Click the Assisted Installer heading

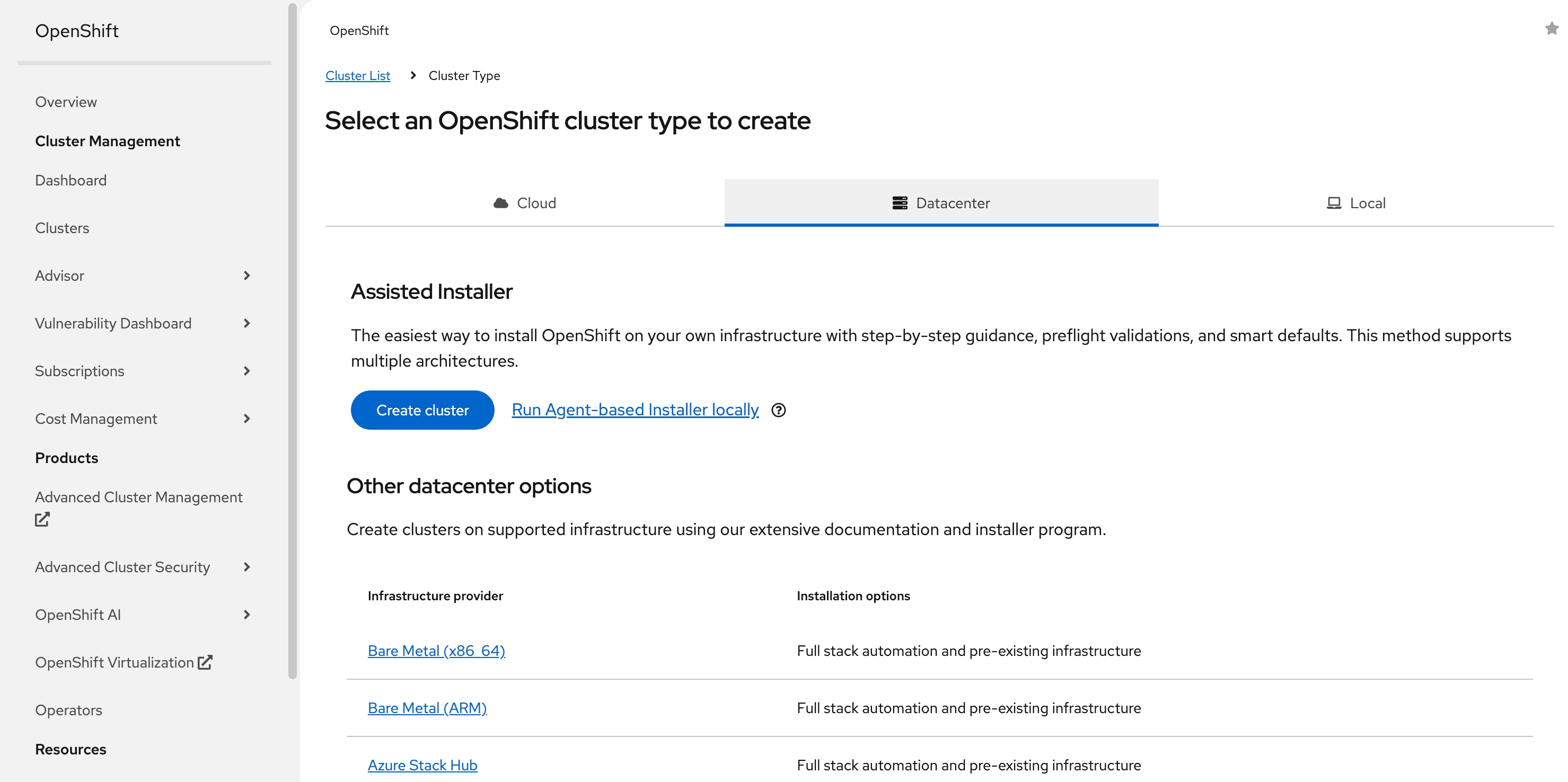click(431, 291)
